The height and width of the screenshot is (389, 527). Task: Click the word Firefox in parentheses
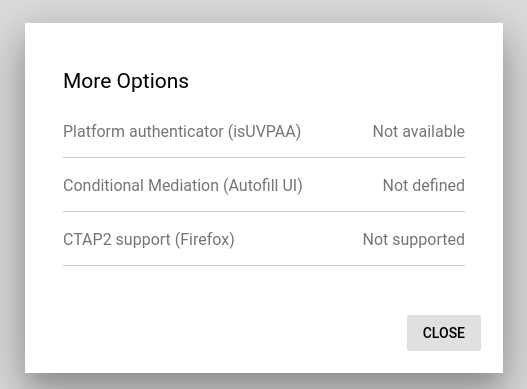205,240
